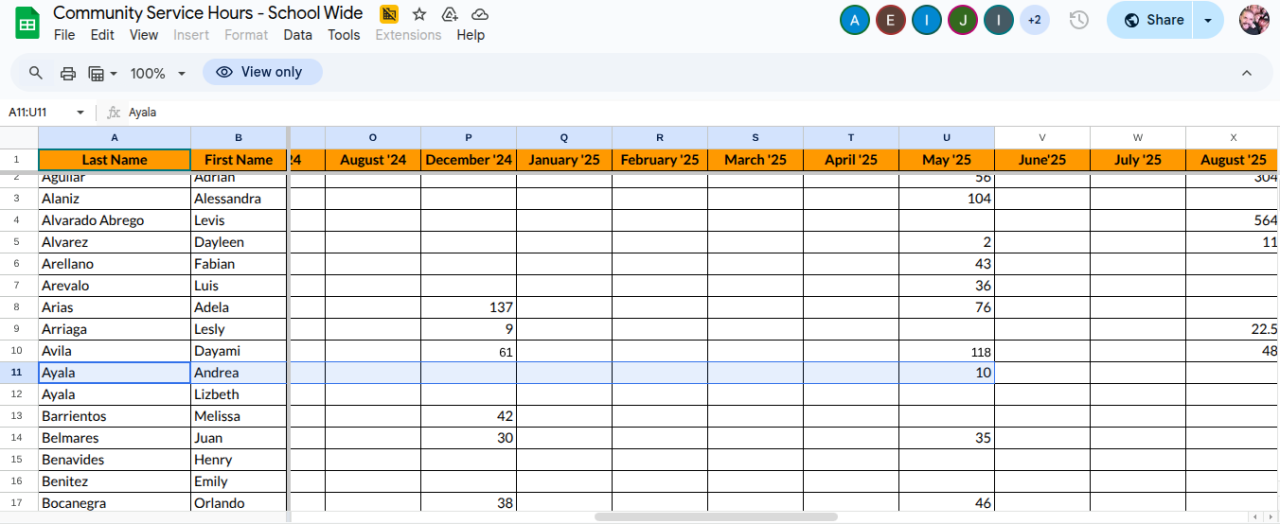The image size is (1280, 524).
Task: Open the filter views icon
Action: point(97,73)
